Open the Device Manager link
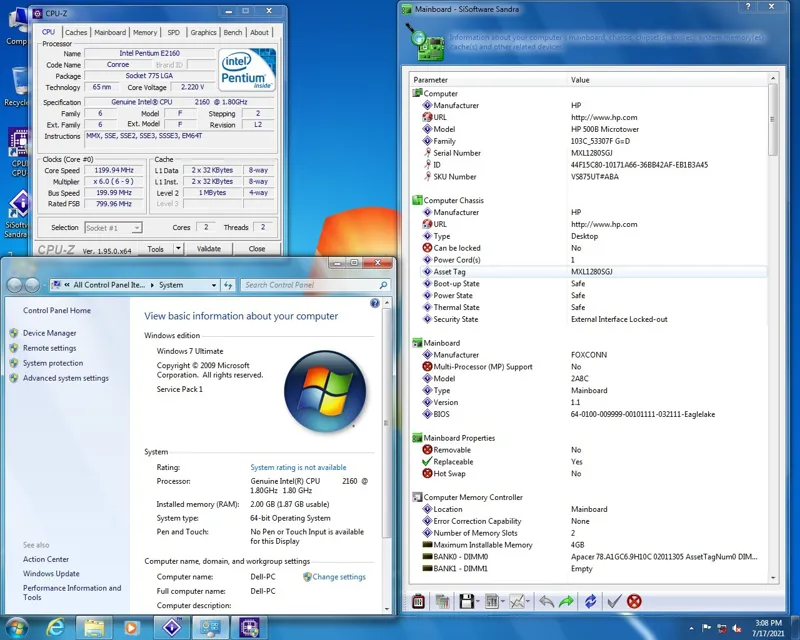Screen dimensions: 800x640 (49, 333)
